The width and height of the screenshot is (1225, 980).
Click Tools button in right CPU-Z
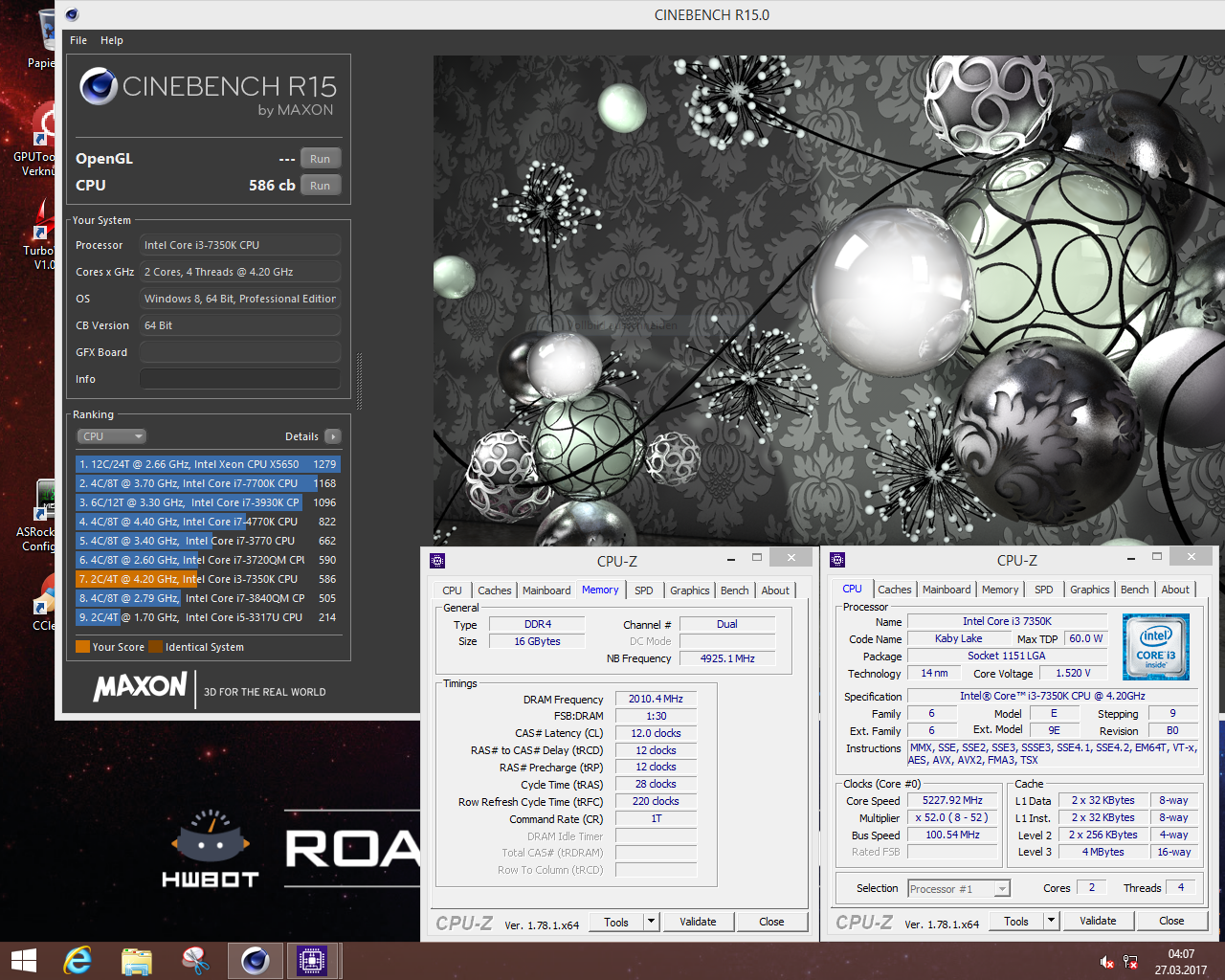point(1016,921)
